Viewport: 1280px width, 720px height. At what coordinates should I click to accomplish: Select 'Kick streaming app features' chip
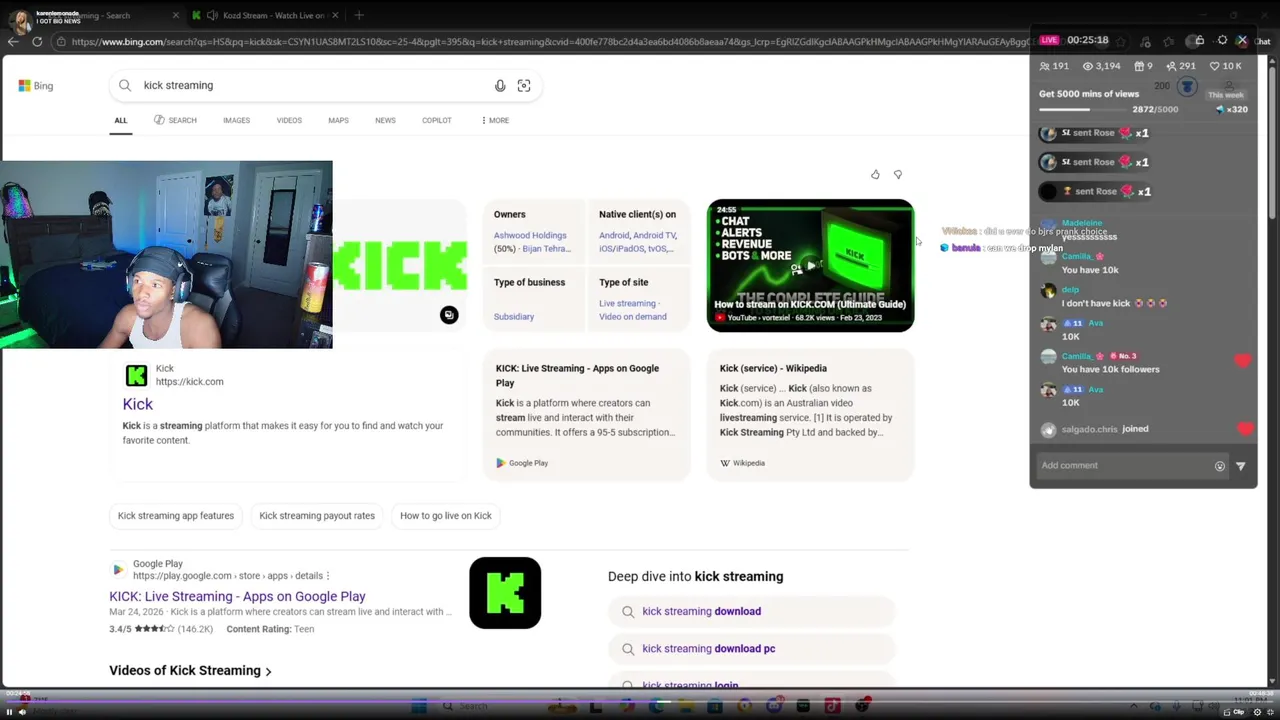click(x=176, y=516)
